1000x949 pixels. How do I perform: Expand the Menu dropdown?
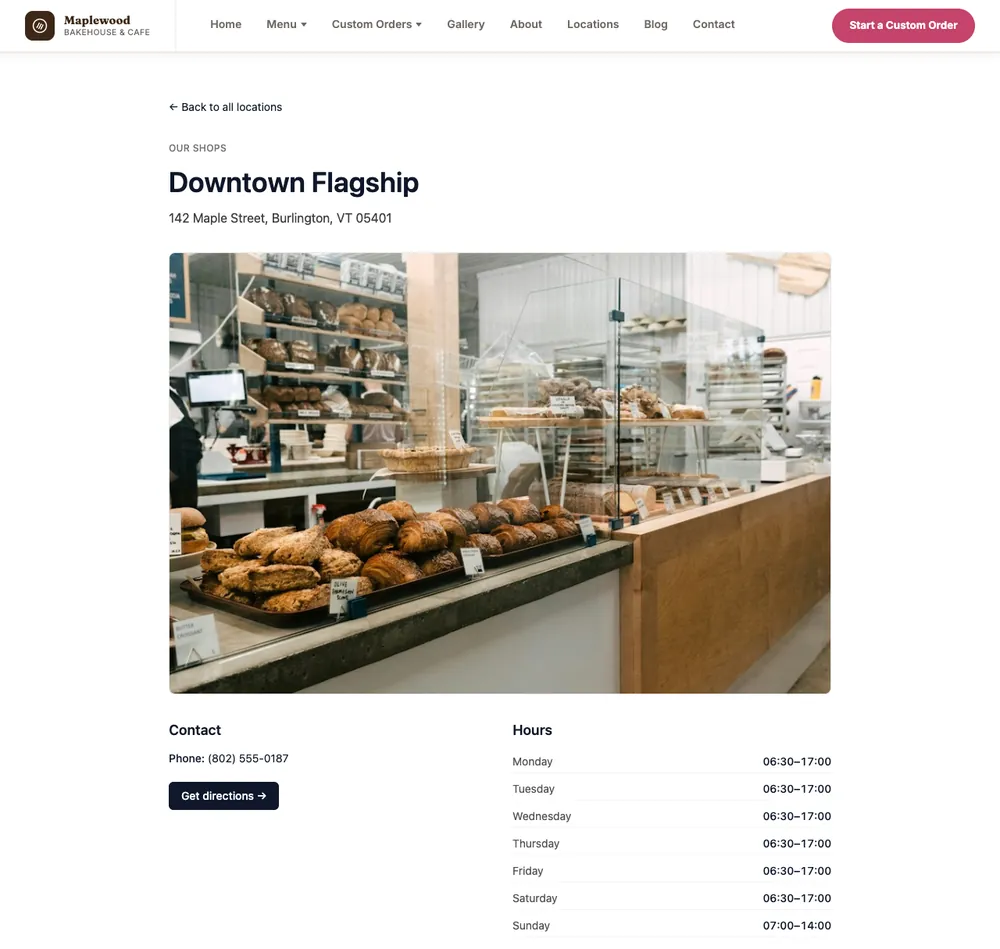click(x=286, y=24)
